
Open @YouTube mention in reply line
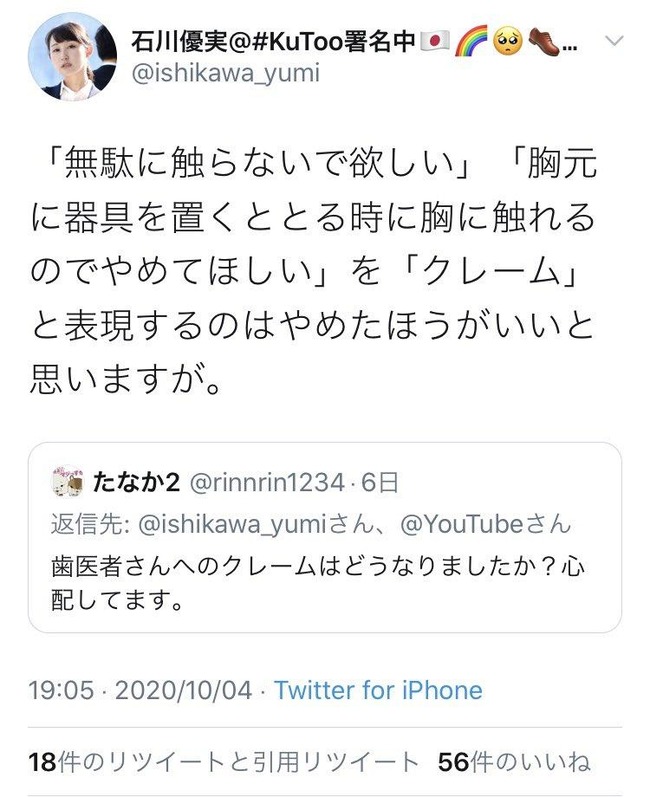[461, 524]
